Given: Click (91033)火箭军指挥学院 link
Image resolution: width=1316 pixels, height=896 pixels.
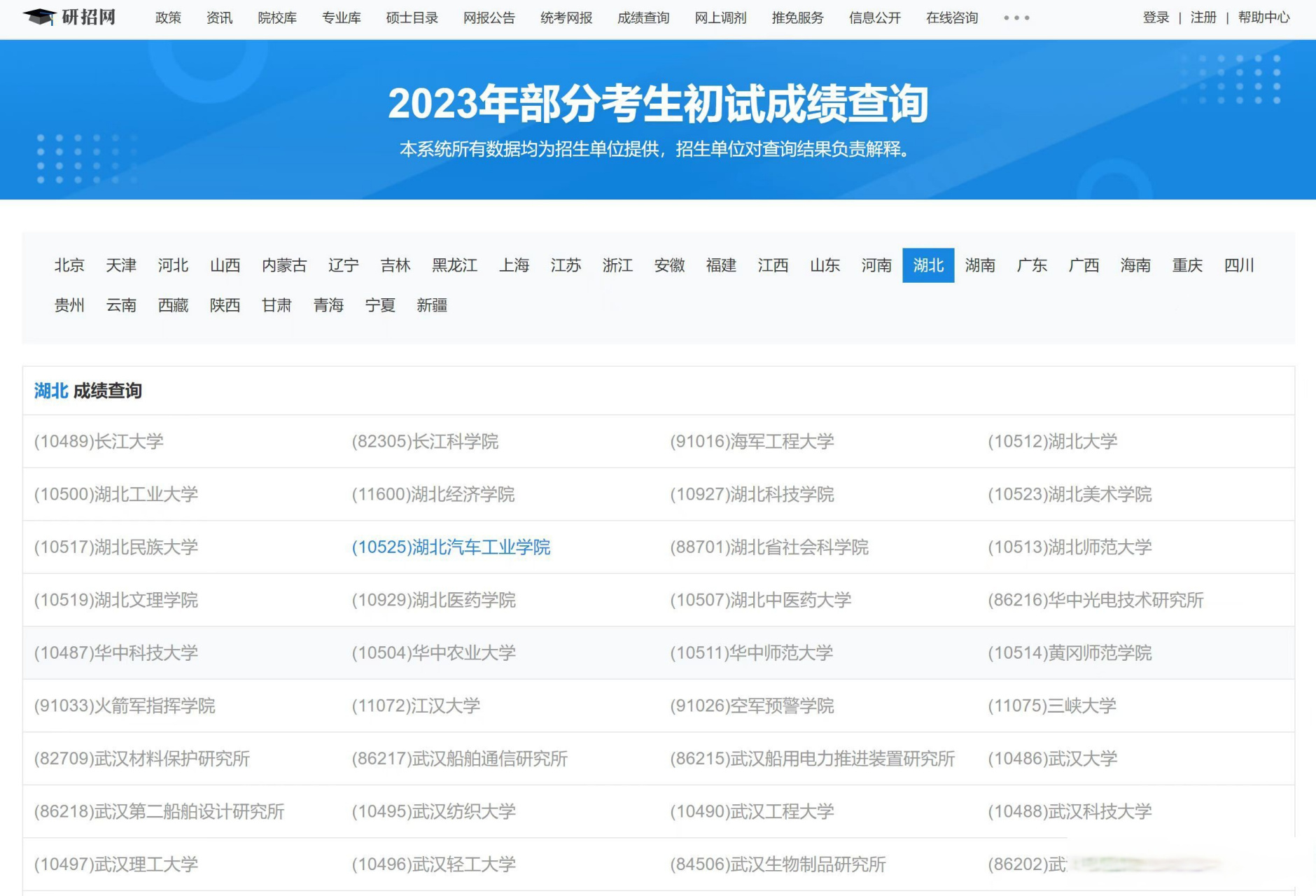Looking at the screenshot, I should 125,706.
